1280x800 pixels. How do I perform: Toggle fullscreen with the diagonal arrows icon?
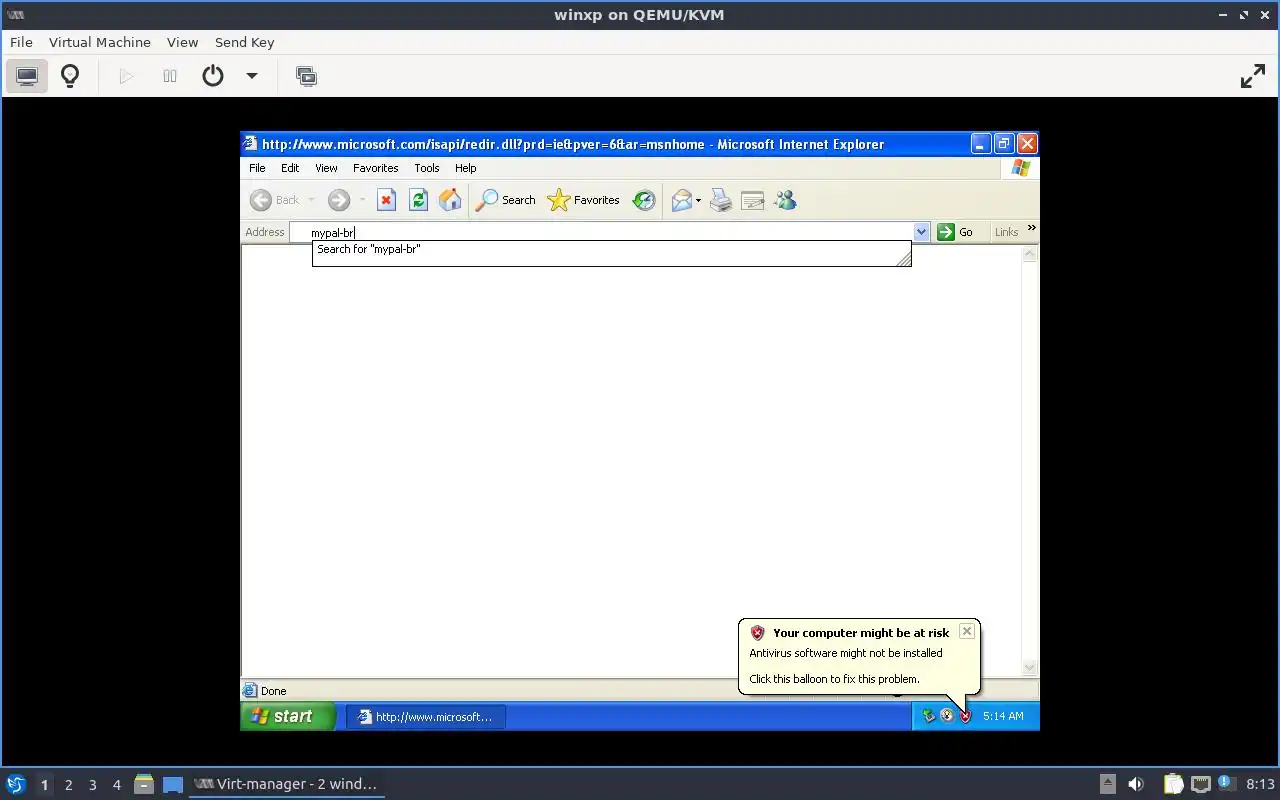click(1253, 76)
